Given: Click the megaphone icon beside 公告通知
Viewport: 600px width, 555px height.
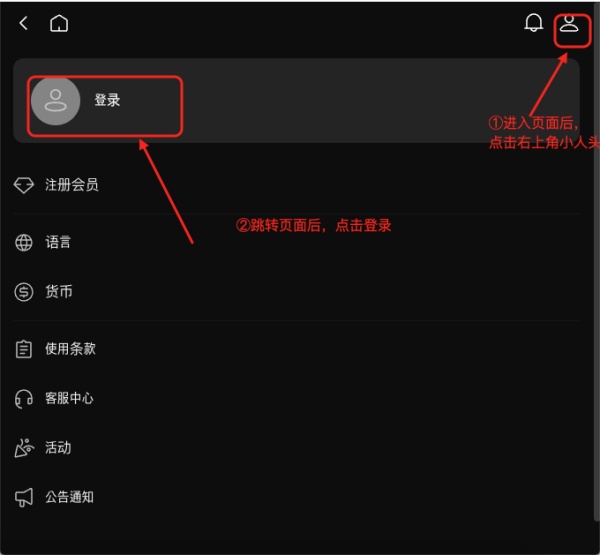Looking at the screenshot, I should (24, 497).
